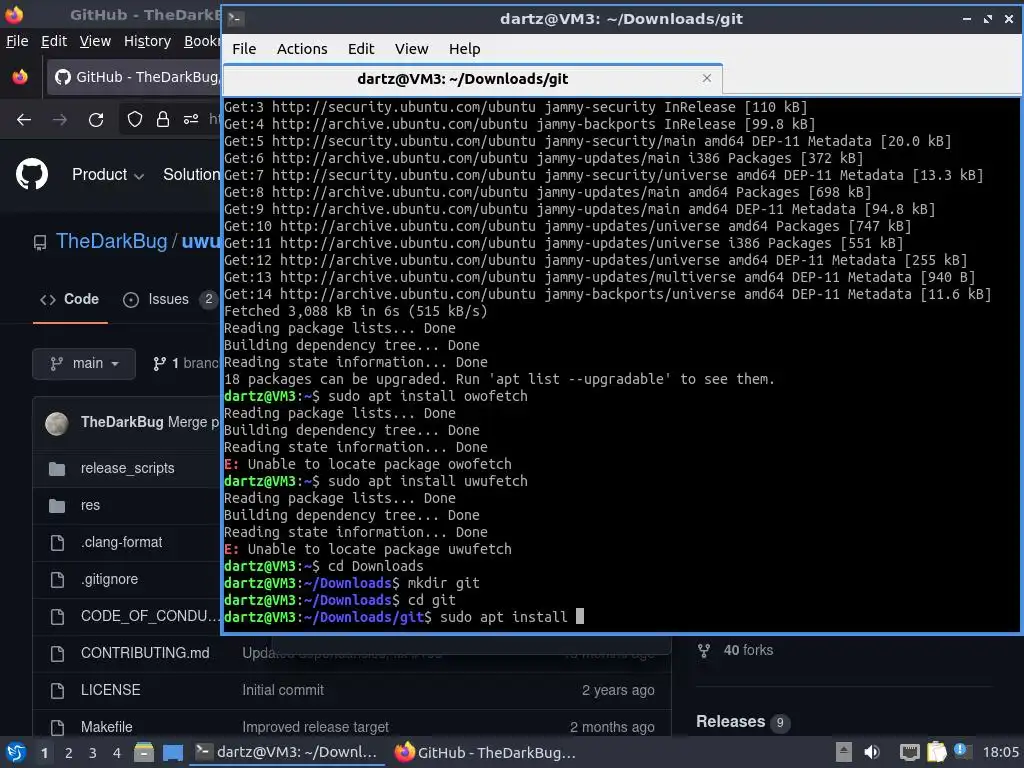The image size is (1024, 768).
Task: Open the Makefile file
Action: (x=106, y=727)
